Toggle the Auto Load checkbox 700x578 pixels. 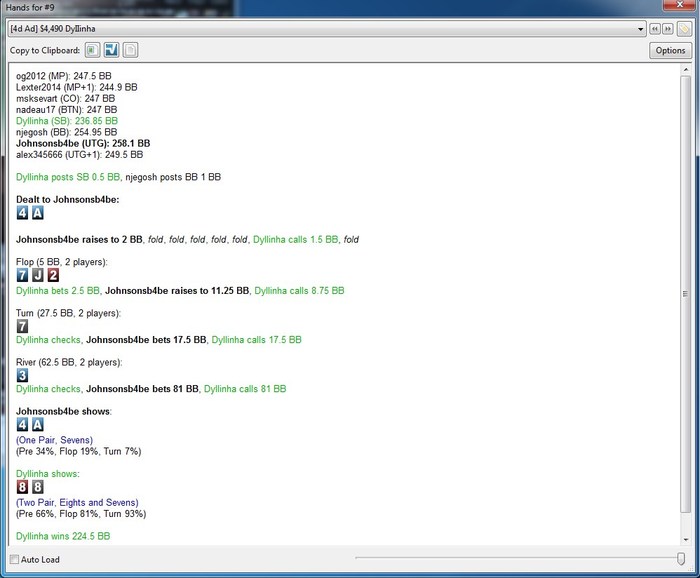[x=15, y=559]
